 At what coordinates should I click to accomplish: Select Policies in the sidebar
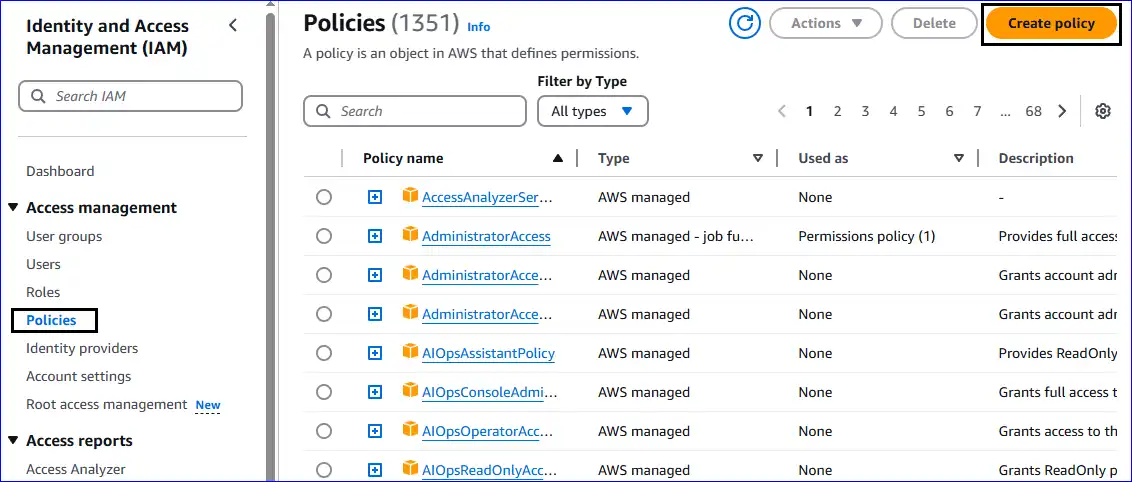tap(51, 320)
